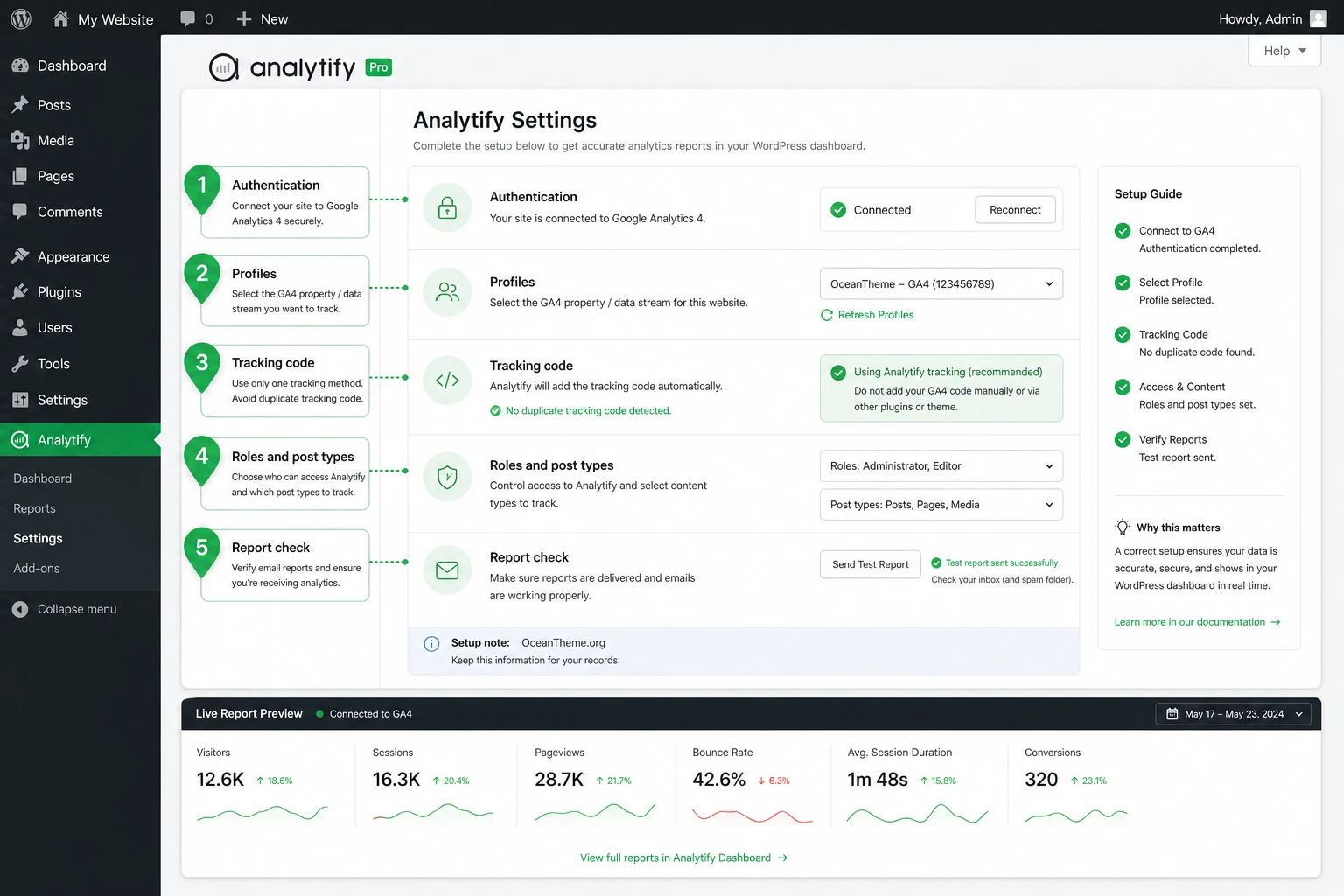The image size is (1344, 896).
Task: Go to Analytify Reports submenu
Action: (34, 508)
